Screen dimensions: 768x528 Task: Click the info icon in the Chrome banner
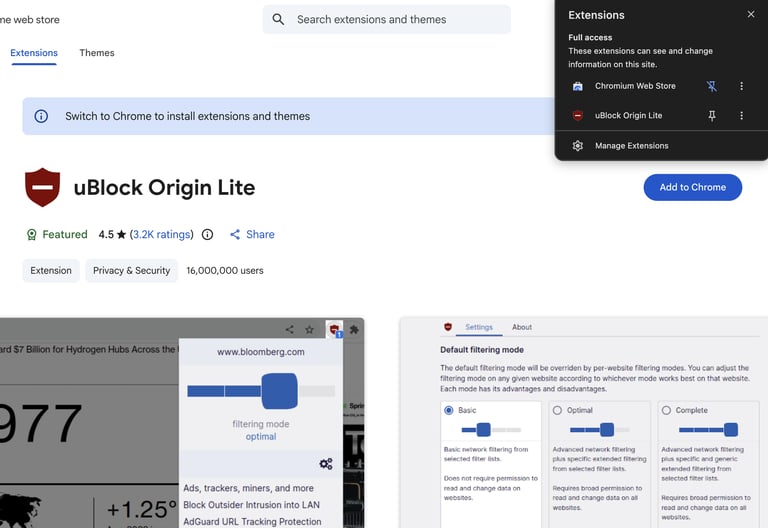(x=41, y=116)
